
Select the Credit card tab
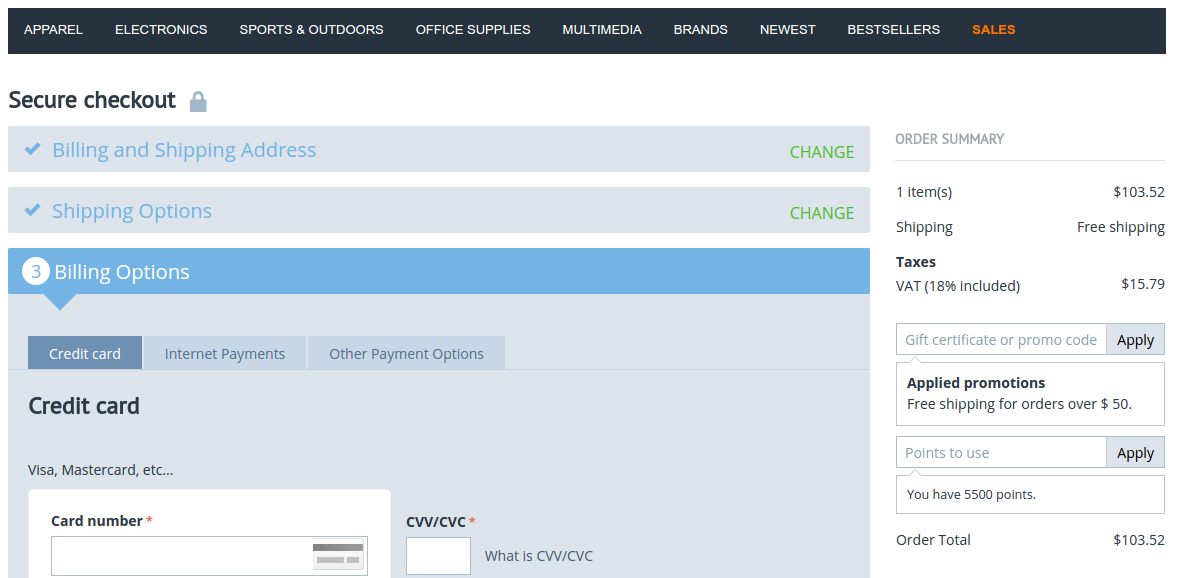tap(85, 353)
